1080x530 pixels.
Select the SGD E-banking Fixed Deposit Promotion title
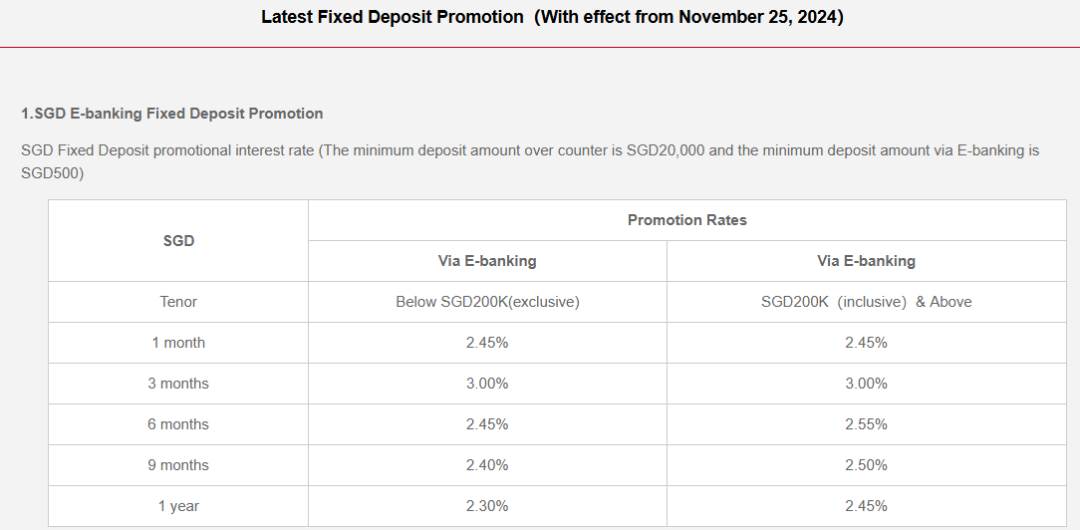172,114
